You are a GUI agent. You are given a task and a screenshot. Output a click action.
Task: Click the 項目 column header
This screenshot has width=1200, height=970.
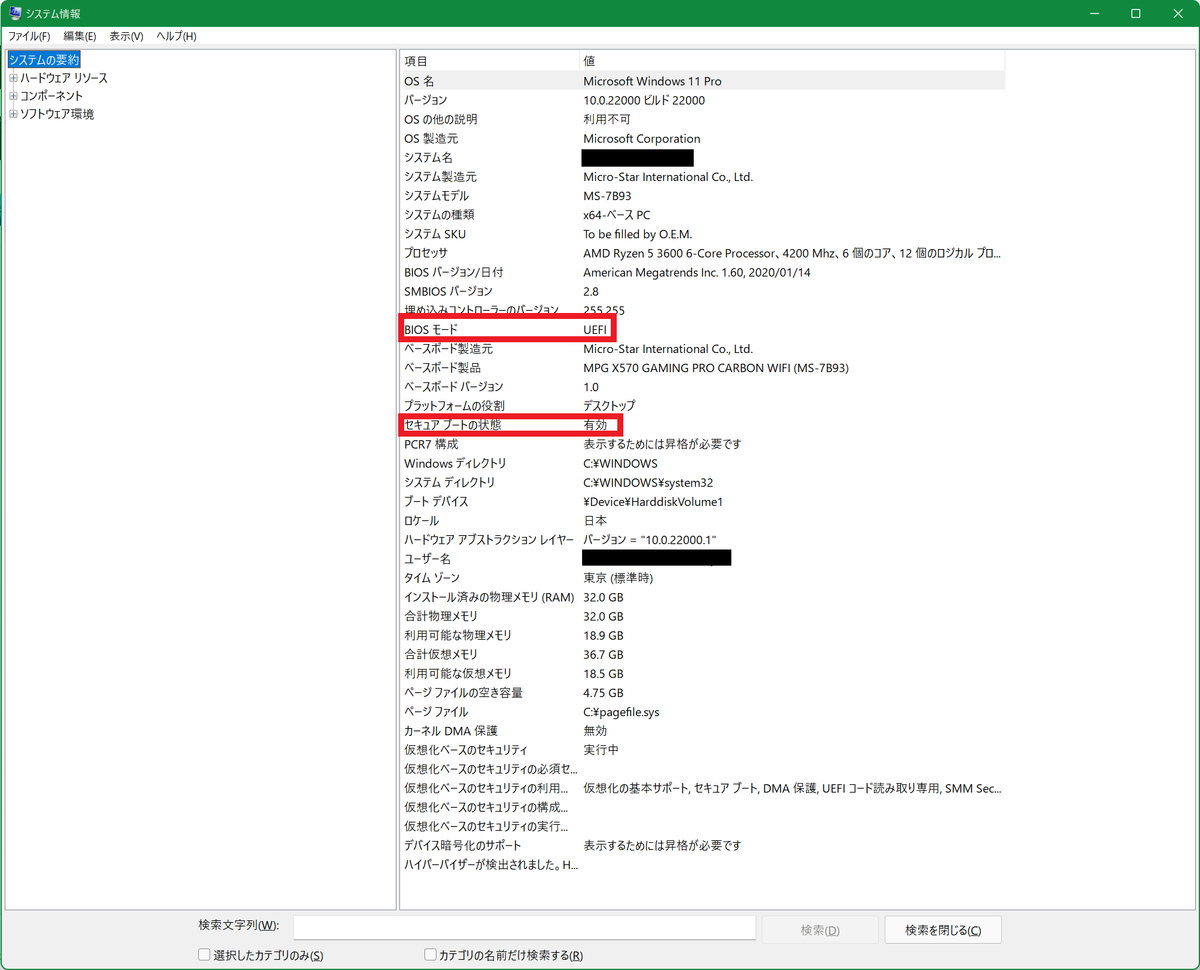[x=489, y=61]
